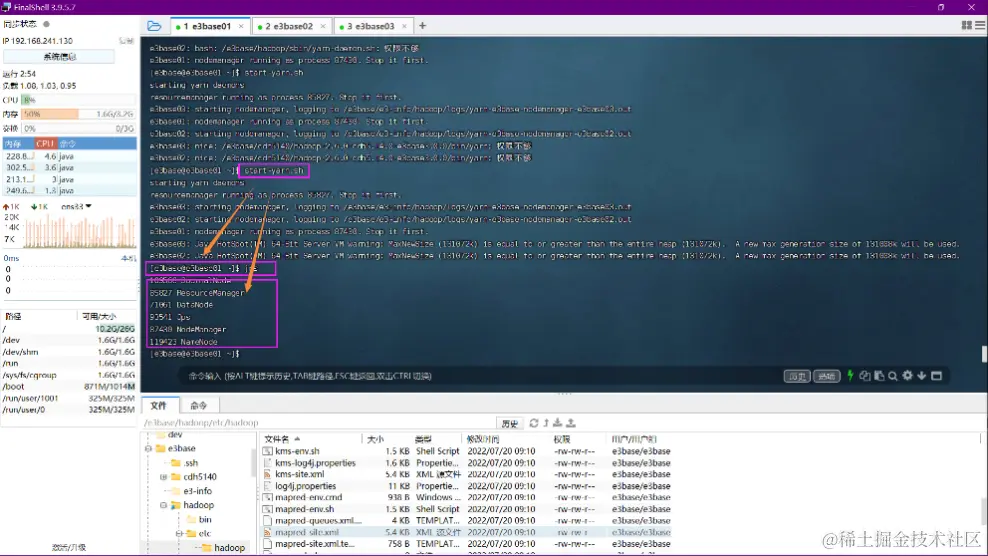
Task: Select the .ssh folder in tree
Action: 185,463
